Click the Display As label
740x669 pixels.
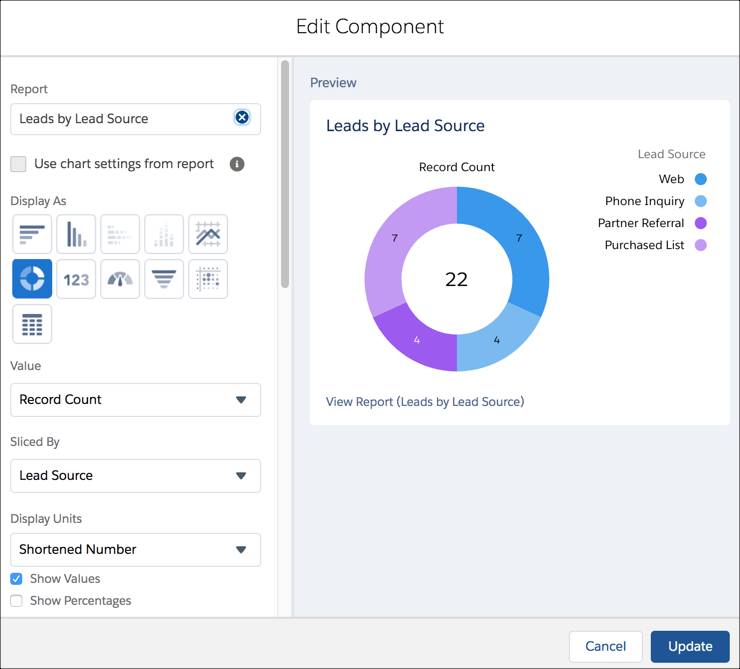click(38, 201)
